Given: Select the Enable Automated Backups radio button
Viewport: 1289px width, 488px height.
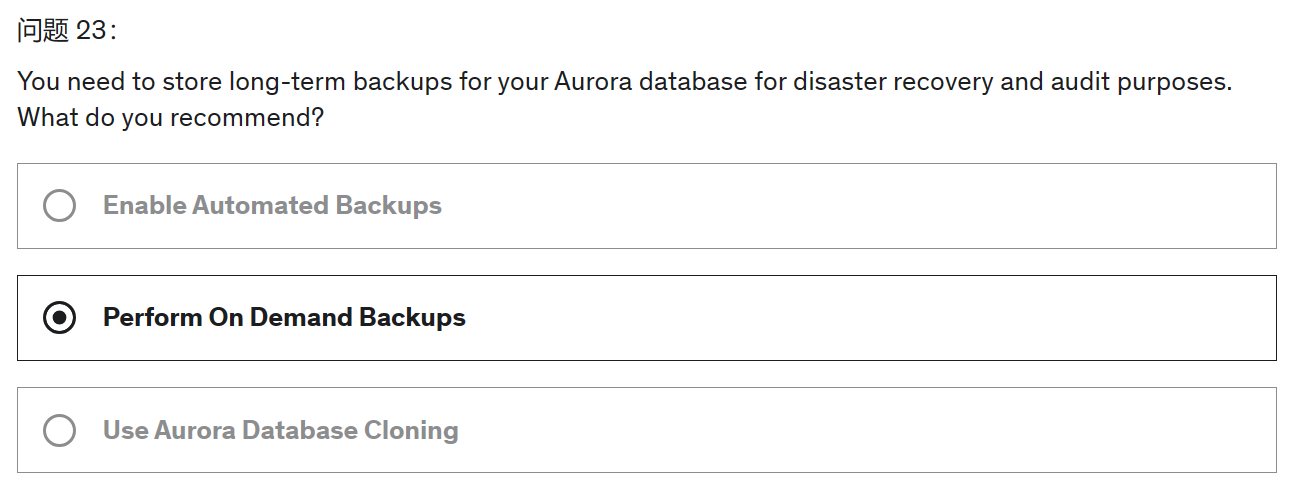Looking at the screenshot, I should click(x=60, y=206).
